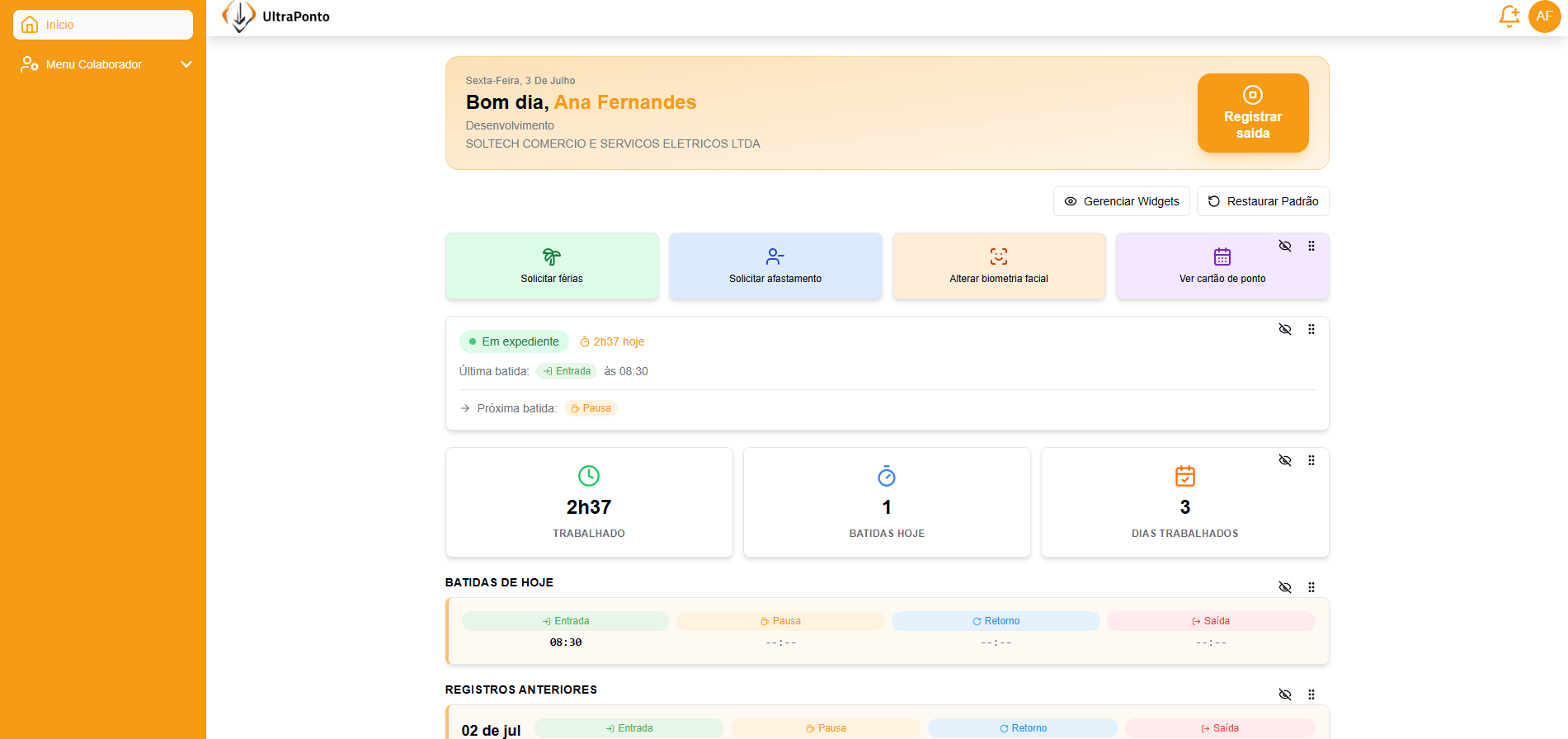Open the Solicitar afastamento shortcut
1568x739 pixels.
tap(775, 266)
